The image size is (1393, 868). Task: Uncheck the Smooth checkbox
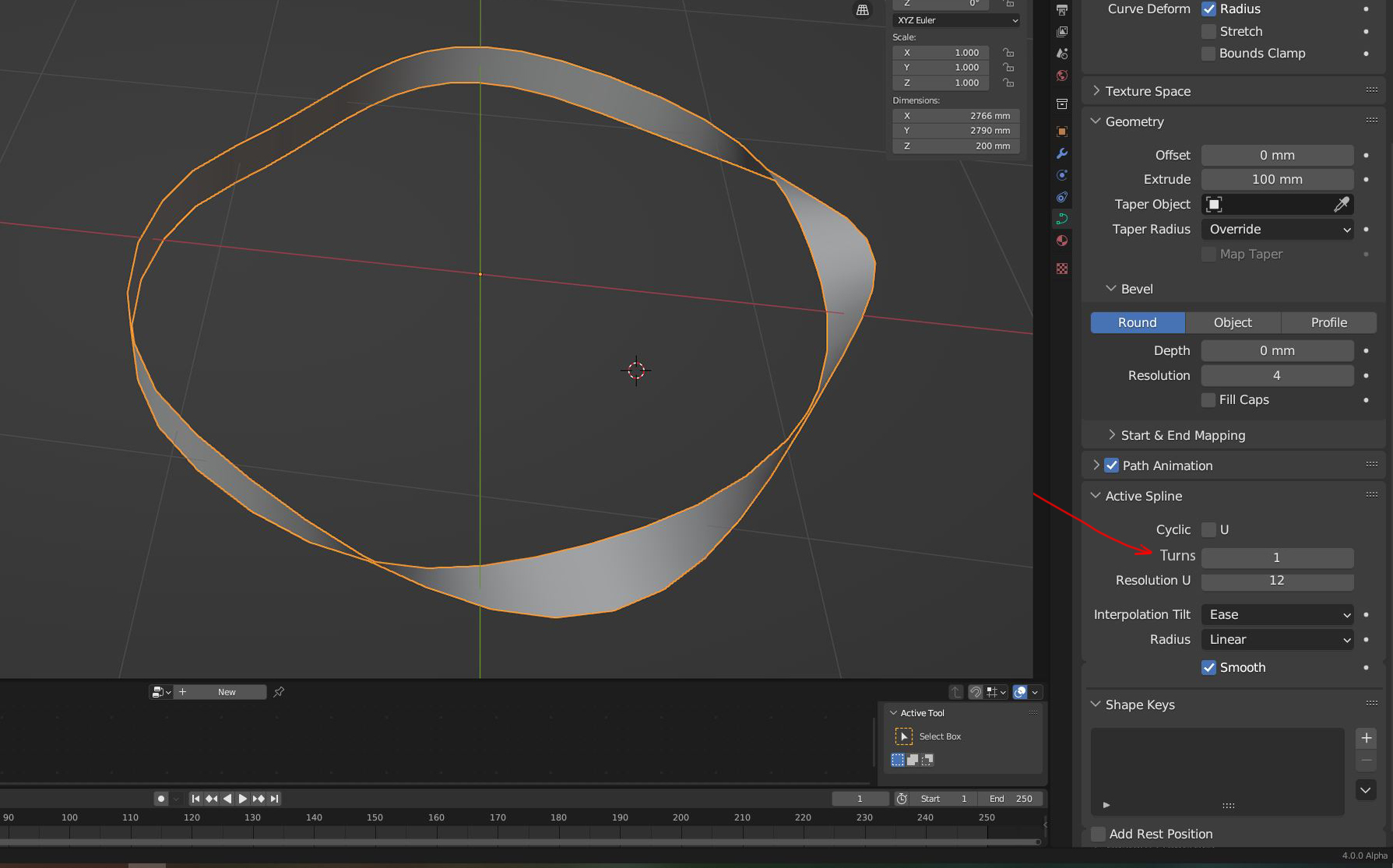(x=1208, y=667)
